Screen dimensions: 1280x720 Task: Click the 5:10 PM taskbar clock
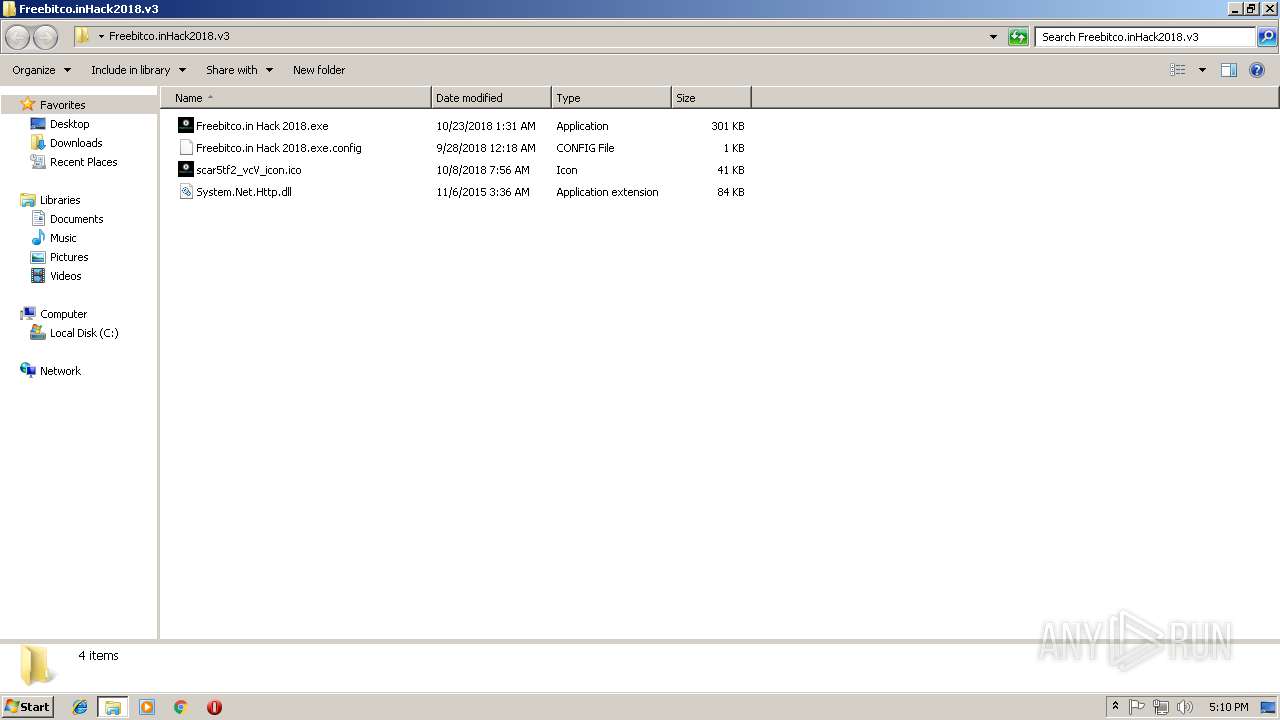(x=1228, y=707)
